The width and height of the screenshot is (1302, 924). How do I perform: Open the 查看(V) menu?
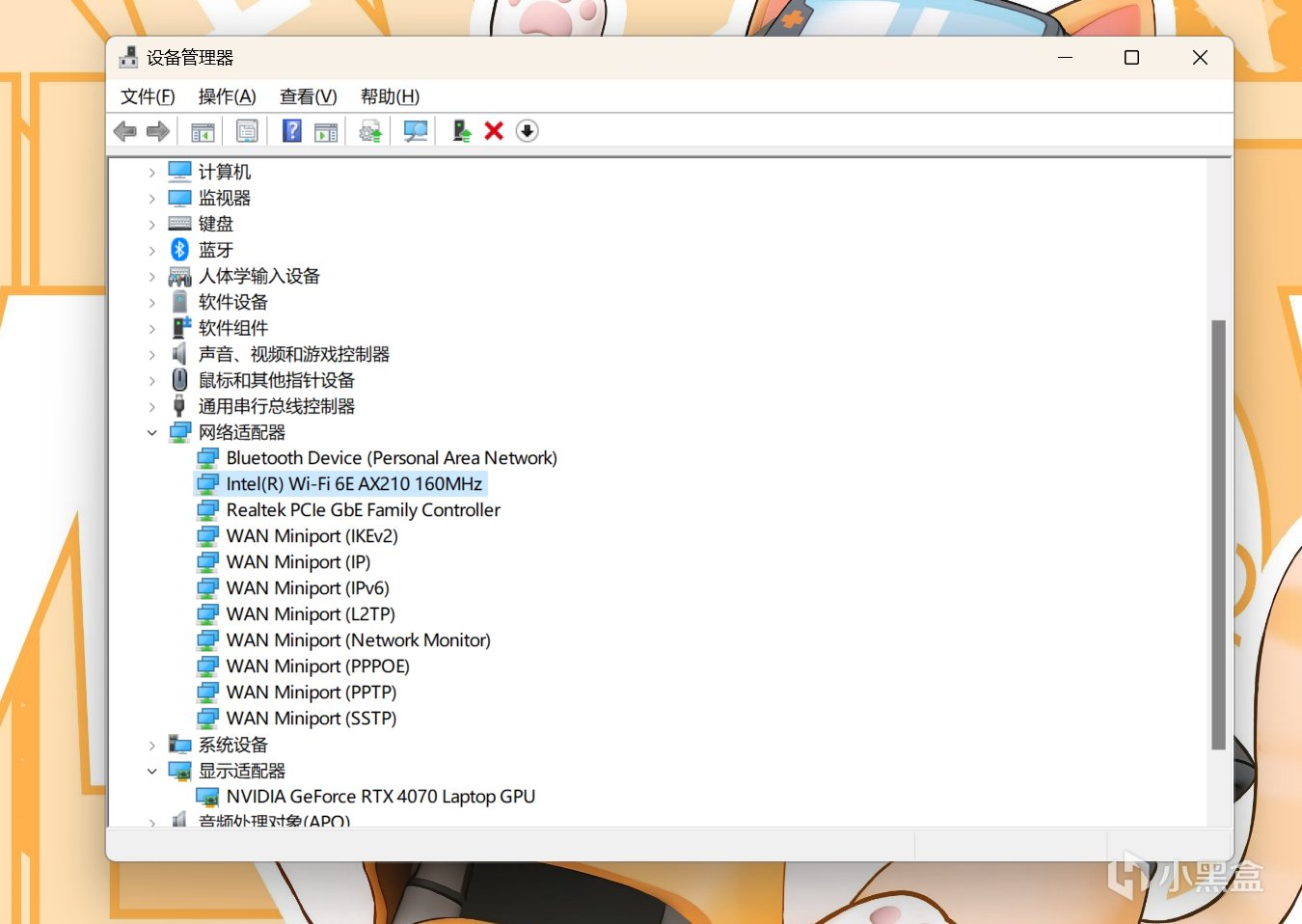click(x=308, y=96)
